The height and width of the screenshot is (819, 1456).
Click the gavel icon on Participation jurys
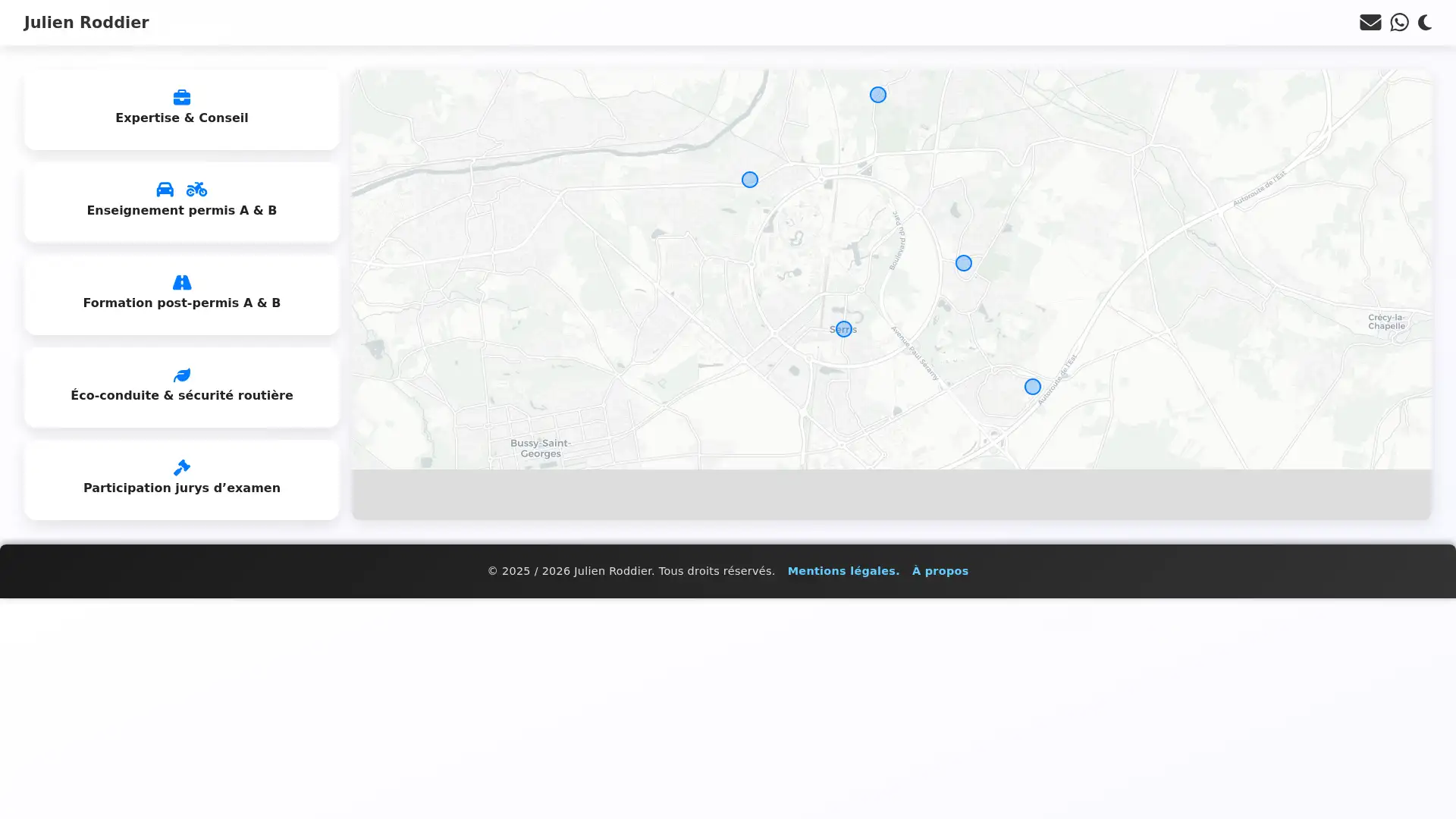pos(181,467)
